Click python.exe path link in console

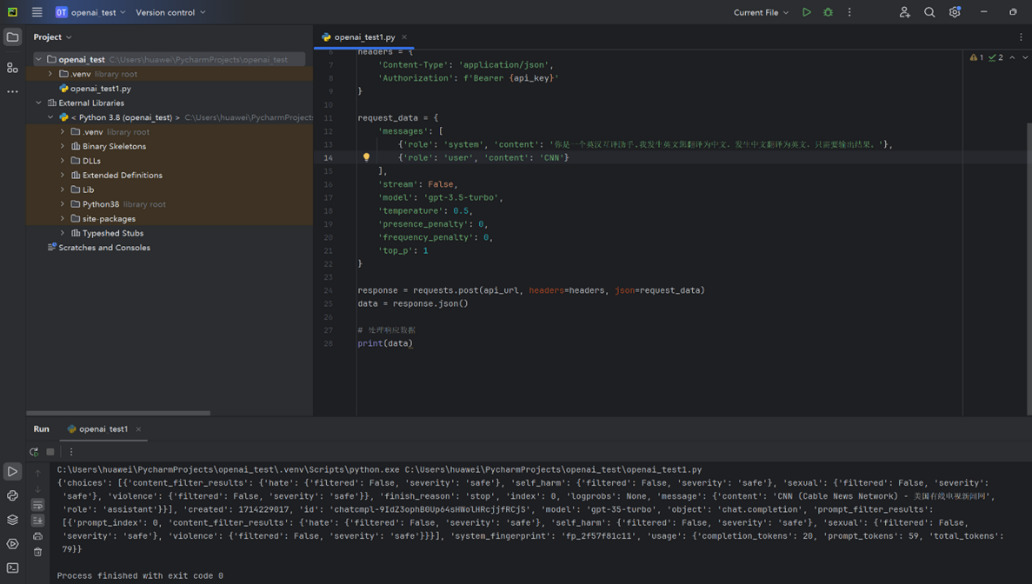pos(228,469)
